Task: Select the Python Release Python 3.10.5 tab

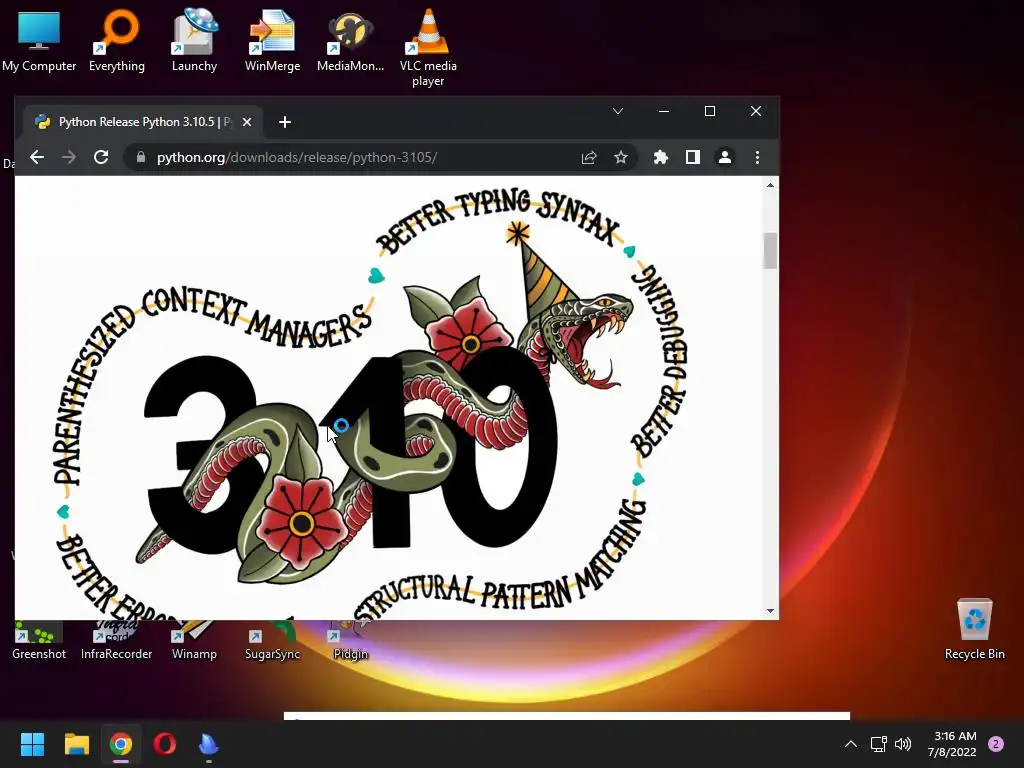Action: (143, 122)
